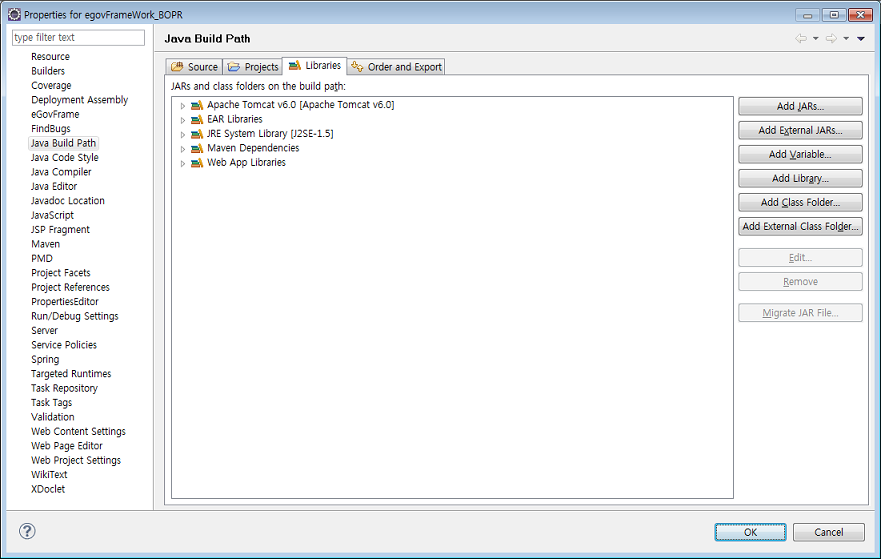The width and height of the screenshot is (881, 559).
Task: Click the help question mark icon
Action: click(28, 531)
